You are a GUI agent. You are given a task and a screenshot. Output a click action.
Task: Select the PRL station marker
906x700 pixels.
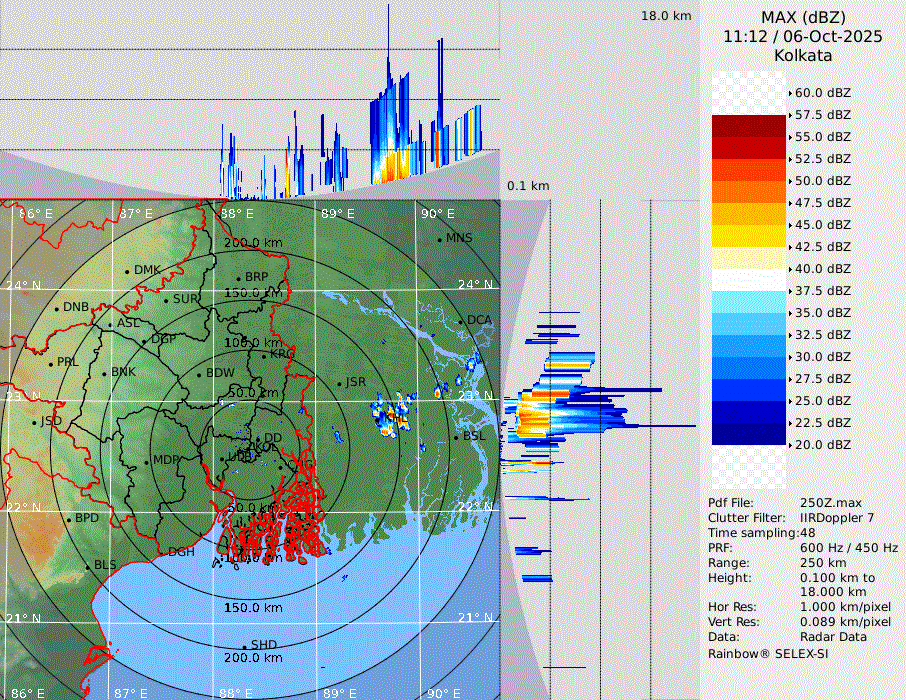tap(50, 363)
